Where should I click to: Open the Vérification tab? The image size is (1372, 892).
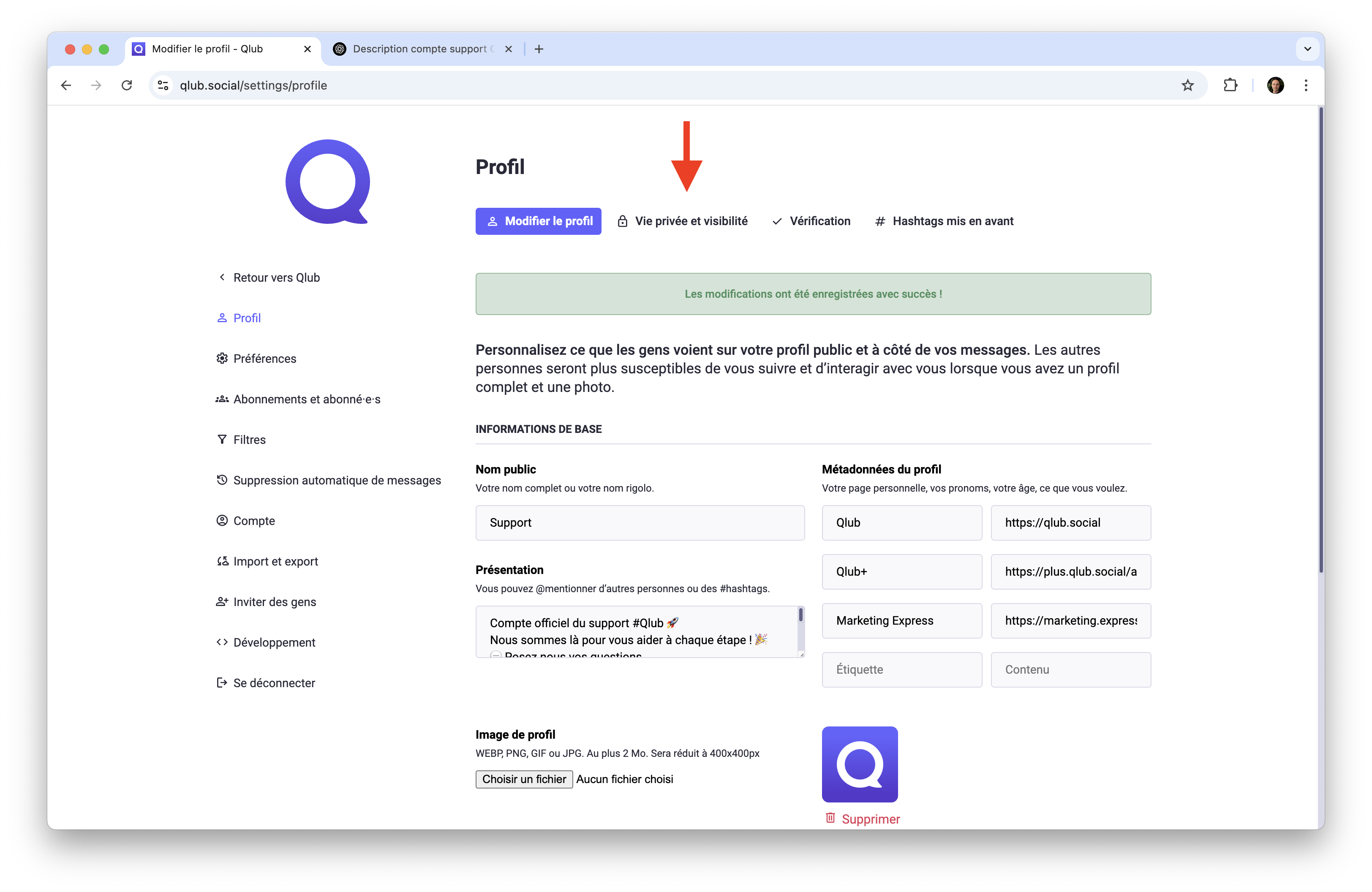coord(811,221)
